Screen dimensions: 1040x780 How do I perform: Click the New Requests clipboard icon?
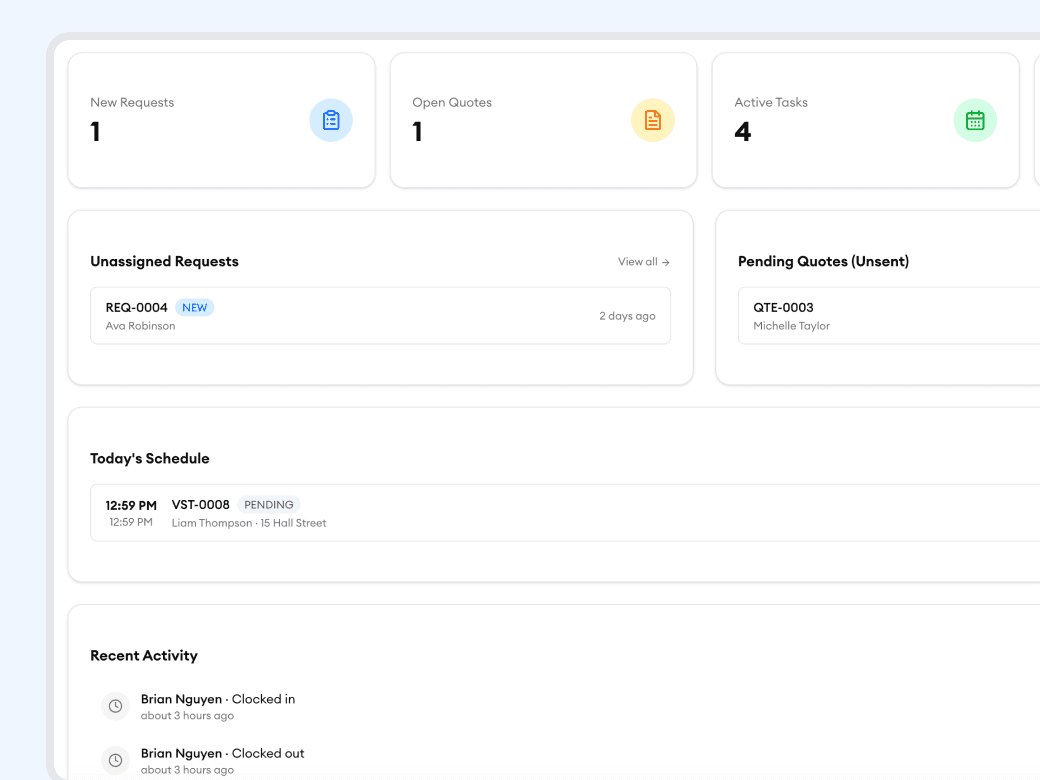coord(331,120)
